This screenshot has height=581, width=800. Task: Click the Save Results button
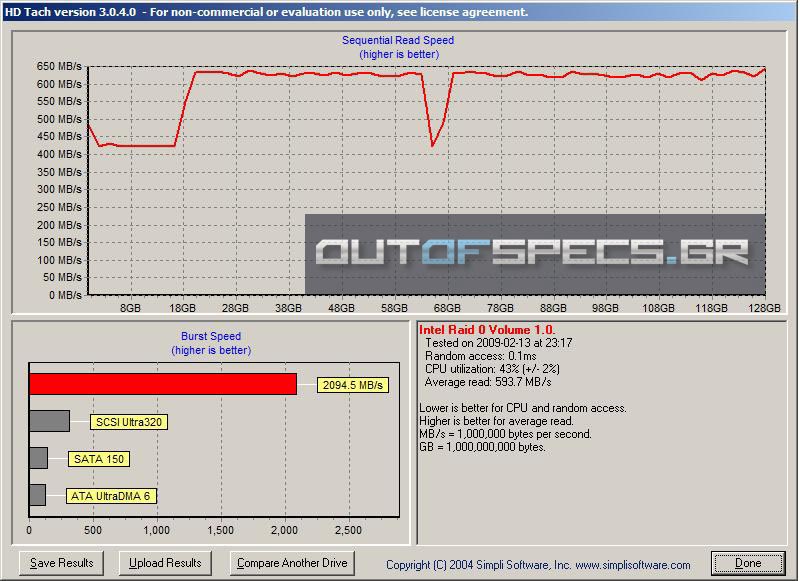tap(61, 563)
